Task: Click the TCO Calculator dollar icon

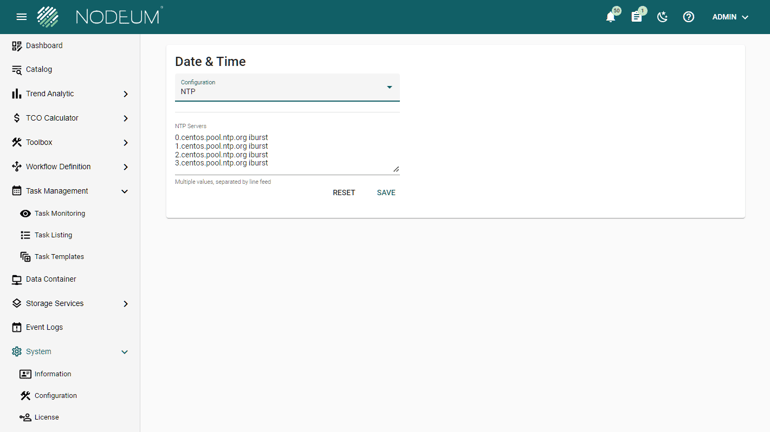Action: (17, 118)
